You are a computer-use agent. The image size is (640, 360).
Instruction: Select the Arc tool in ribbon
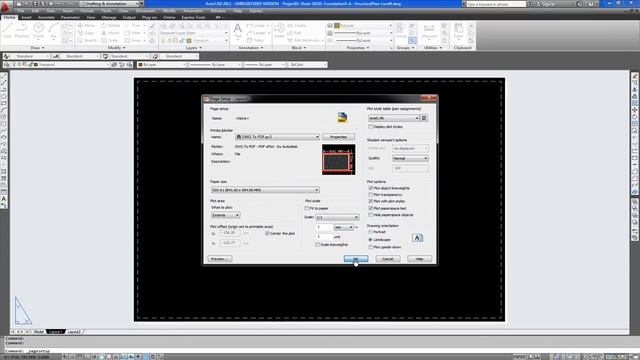tap(53, 31)
